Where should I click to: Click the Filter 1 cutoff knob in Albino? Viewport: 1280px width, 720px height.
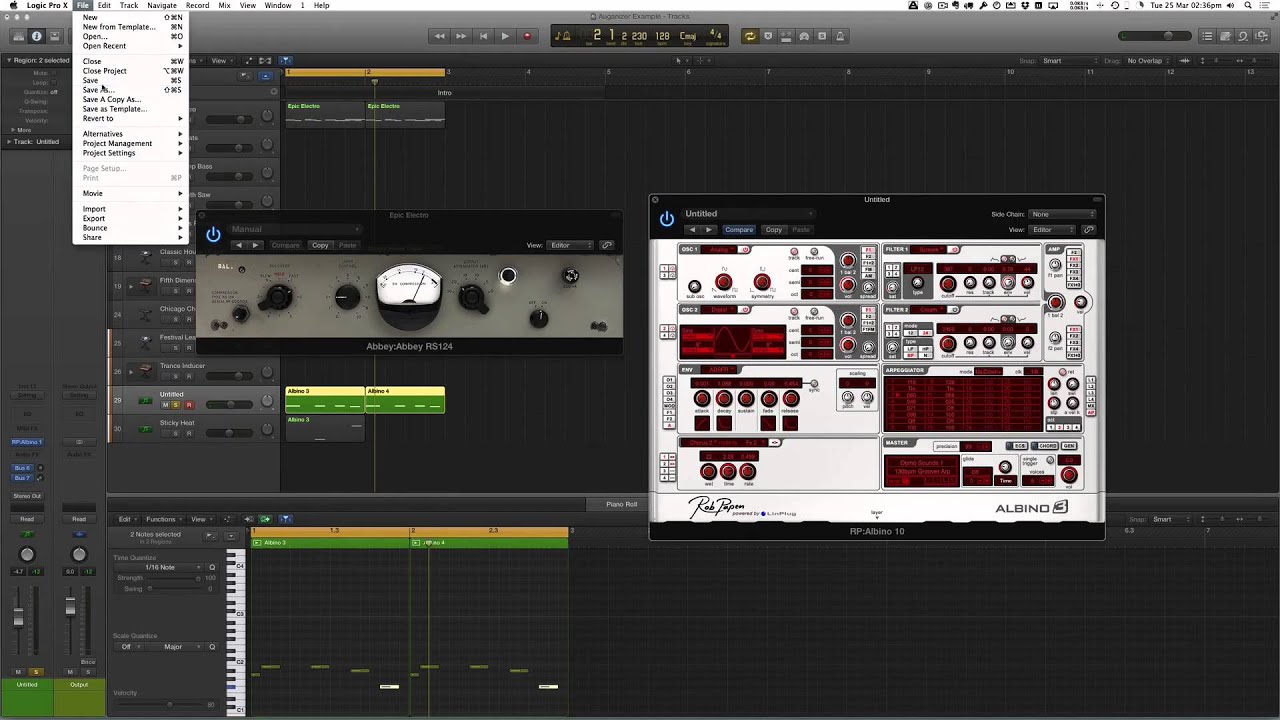[x=948, y=284]
